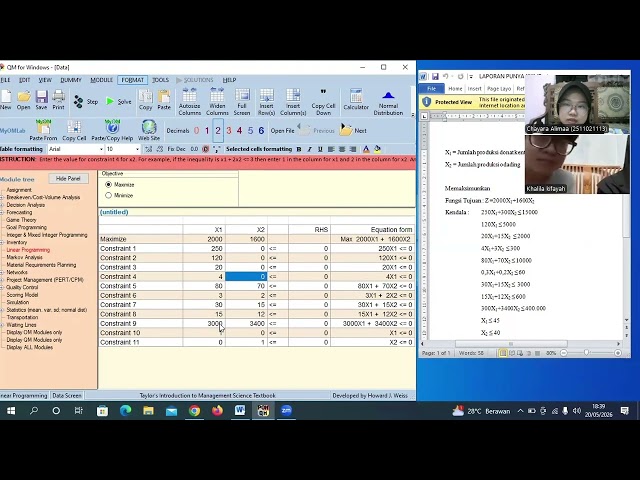640x480 pixels.
Task: Expand Waiting Lines tree node
Action: pos(2,325)
